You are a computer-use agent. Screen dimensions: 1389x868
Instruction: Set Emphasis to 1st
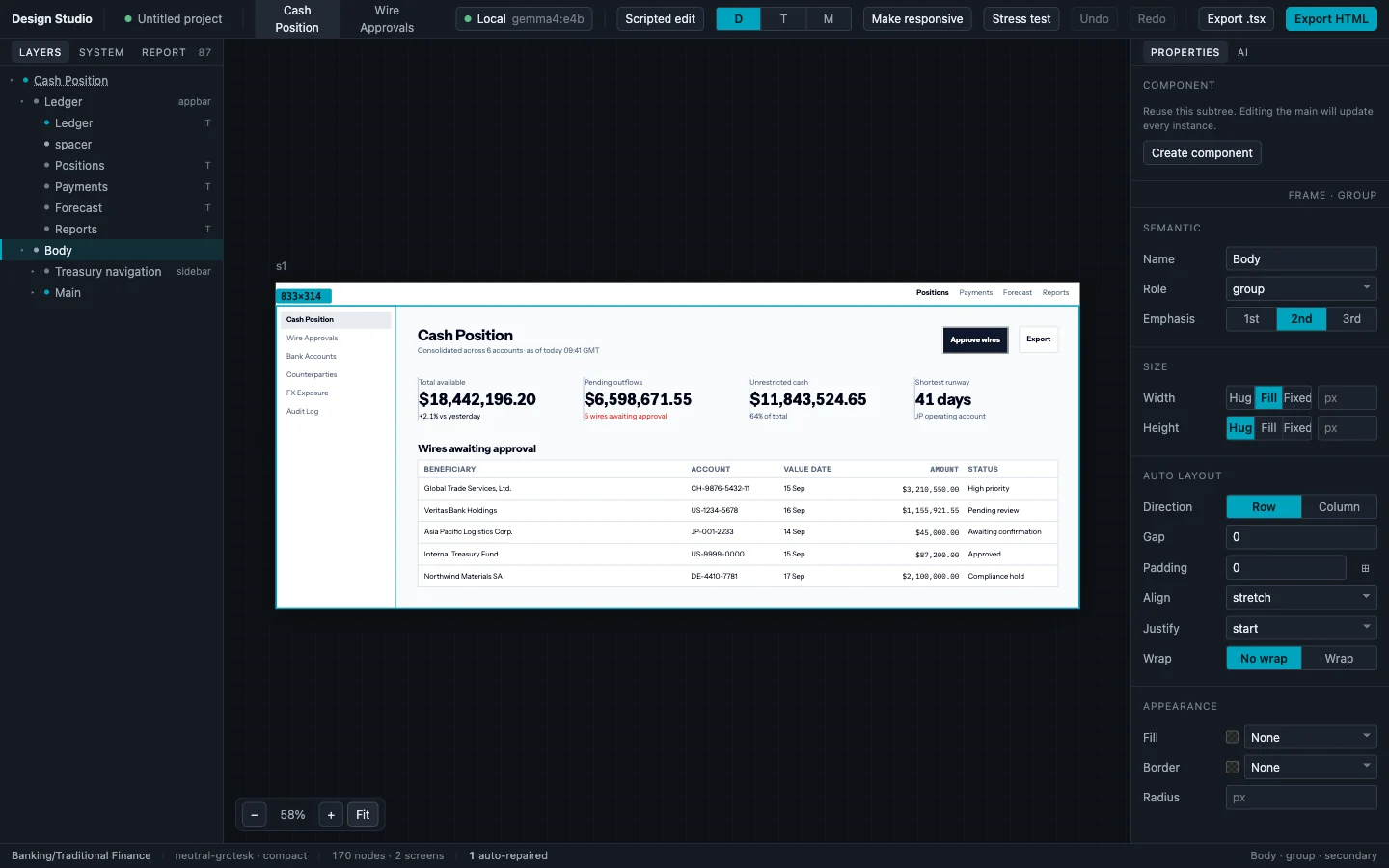click(x=1251, y=319)
